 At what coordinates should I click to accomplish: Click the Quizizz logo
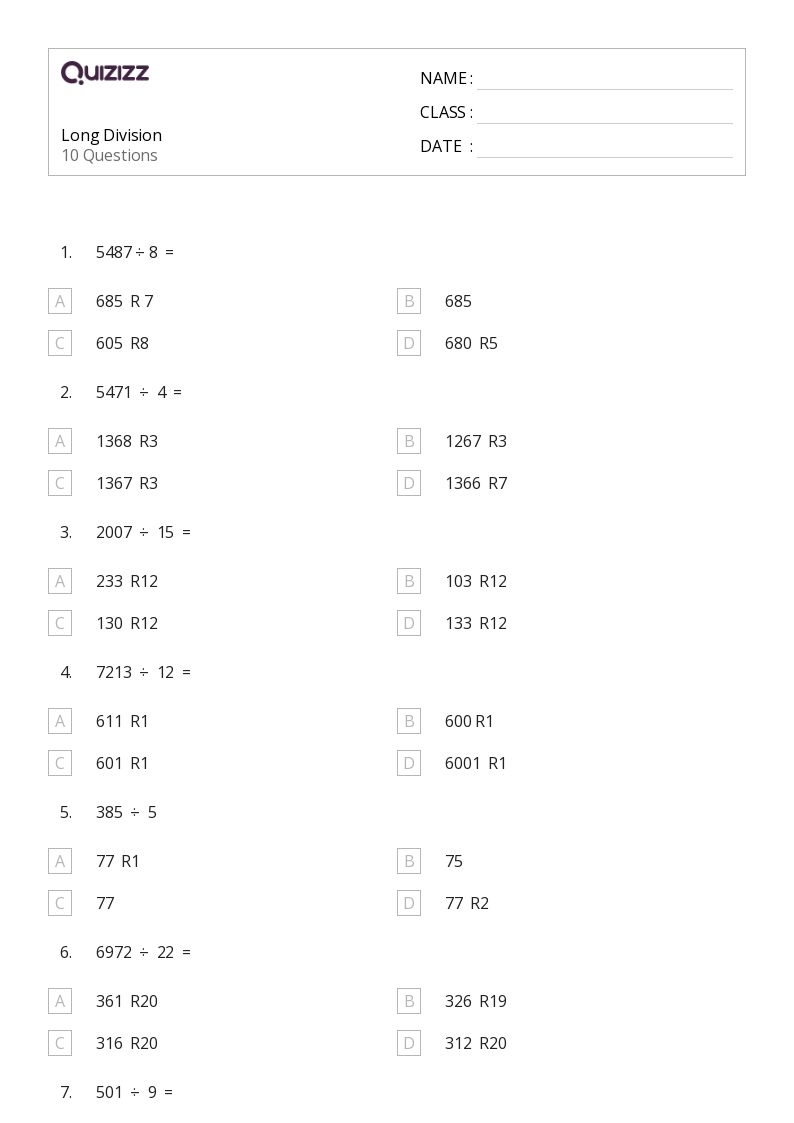[105, 73]
